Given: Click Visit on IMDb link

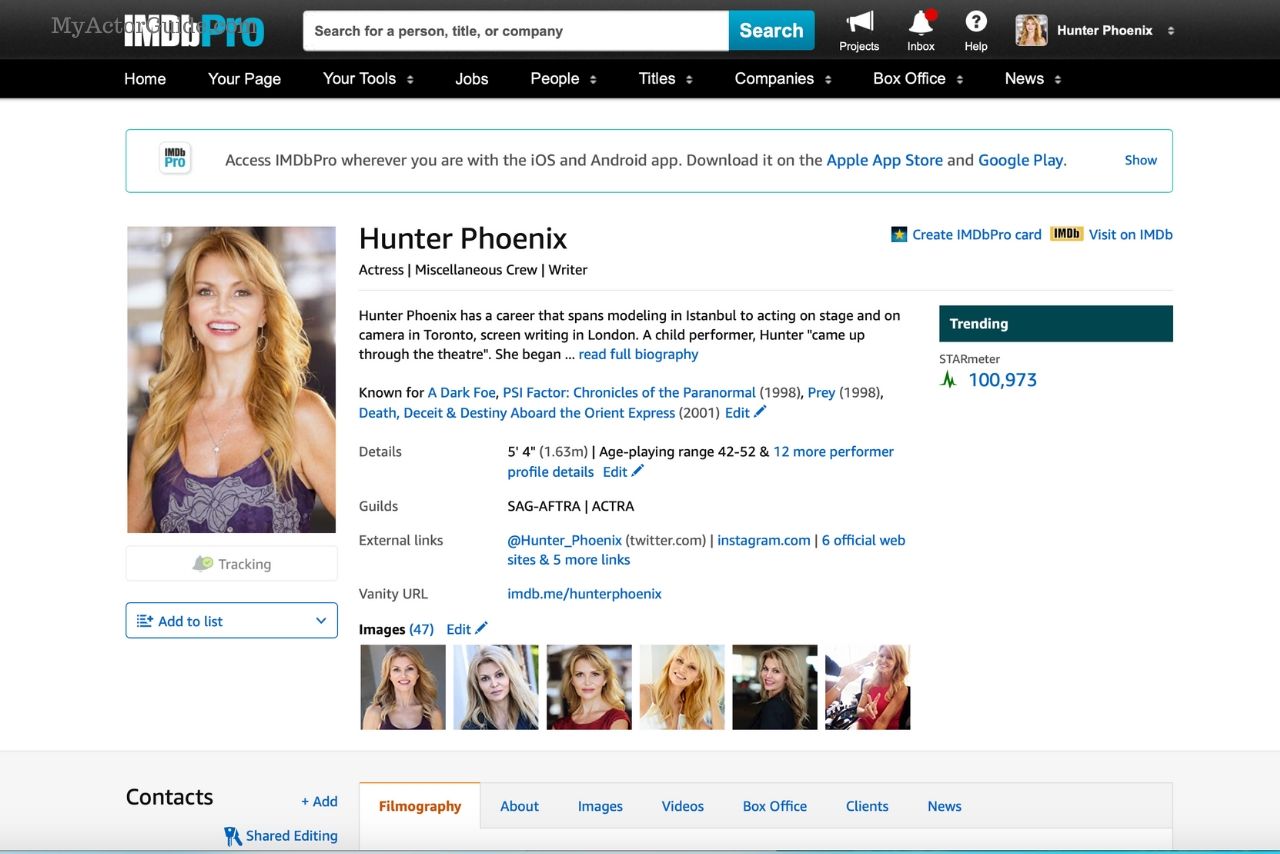Looking at the screenshot, I should click(x=1131, y=234).
